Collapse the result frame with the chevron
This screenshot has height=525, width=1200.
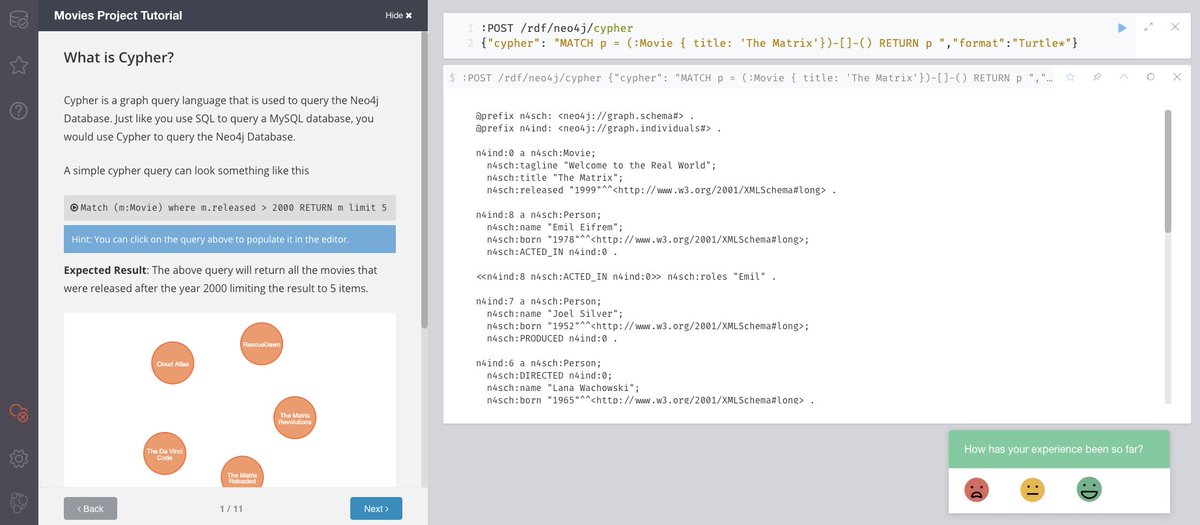point(1123,77)
